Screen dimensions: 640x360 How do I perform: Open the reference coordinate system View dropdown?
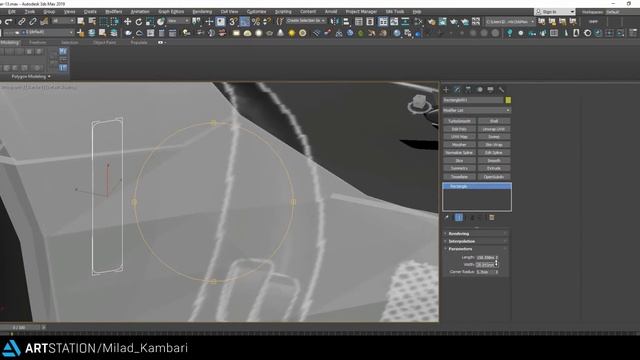(x=178, y=21)
